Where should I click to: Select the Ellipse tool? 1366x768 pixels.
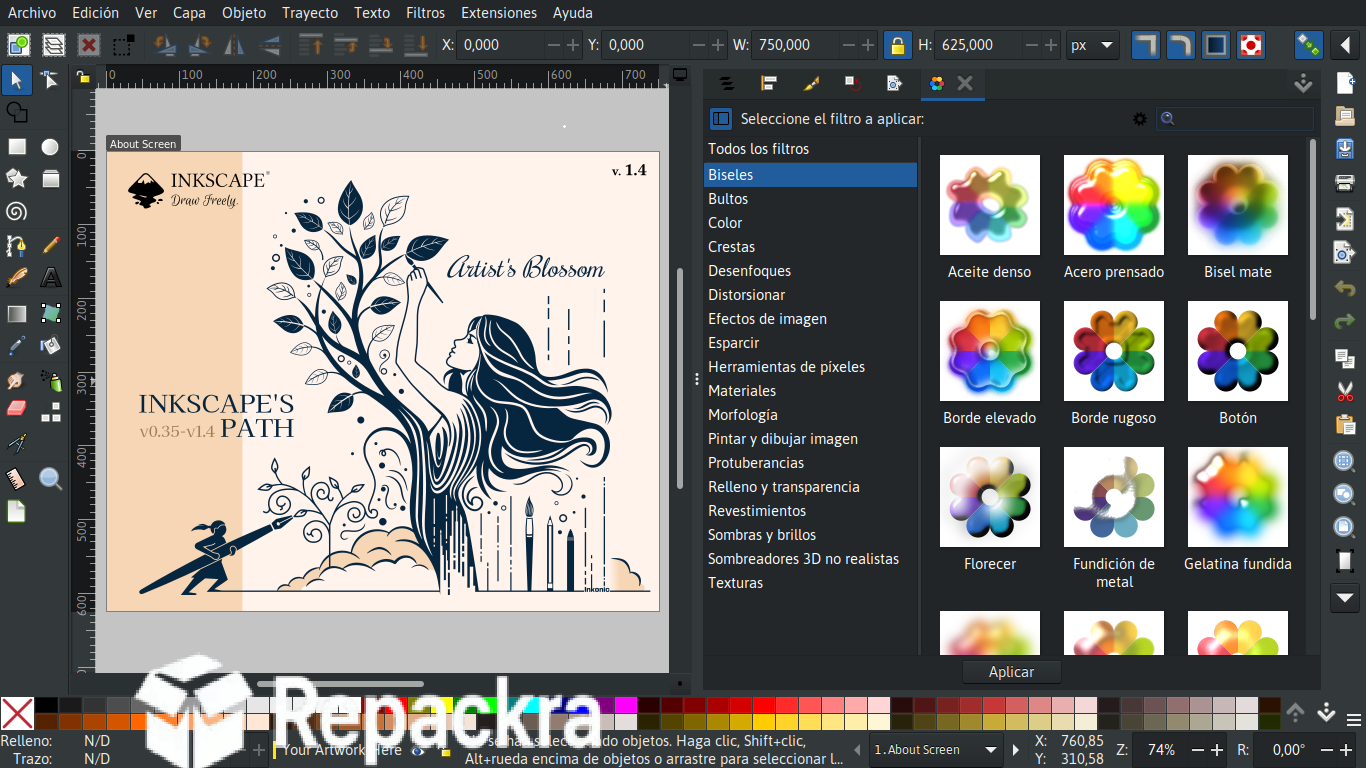click(x=51, y=147)
